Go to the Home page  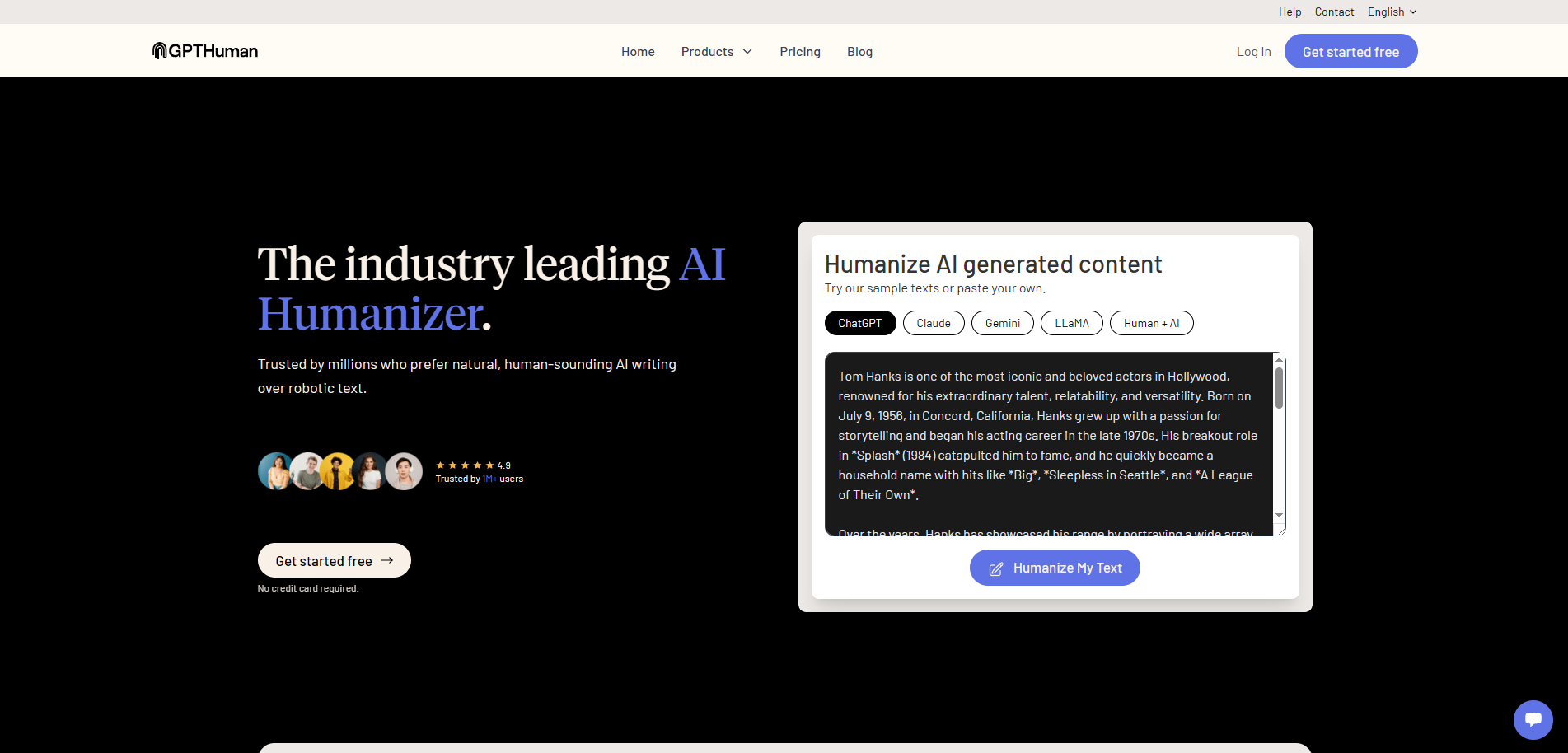[x=638, y=51]
